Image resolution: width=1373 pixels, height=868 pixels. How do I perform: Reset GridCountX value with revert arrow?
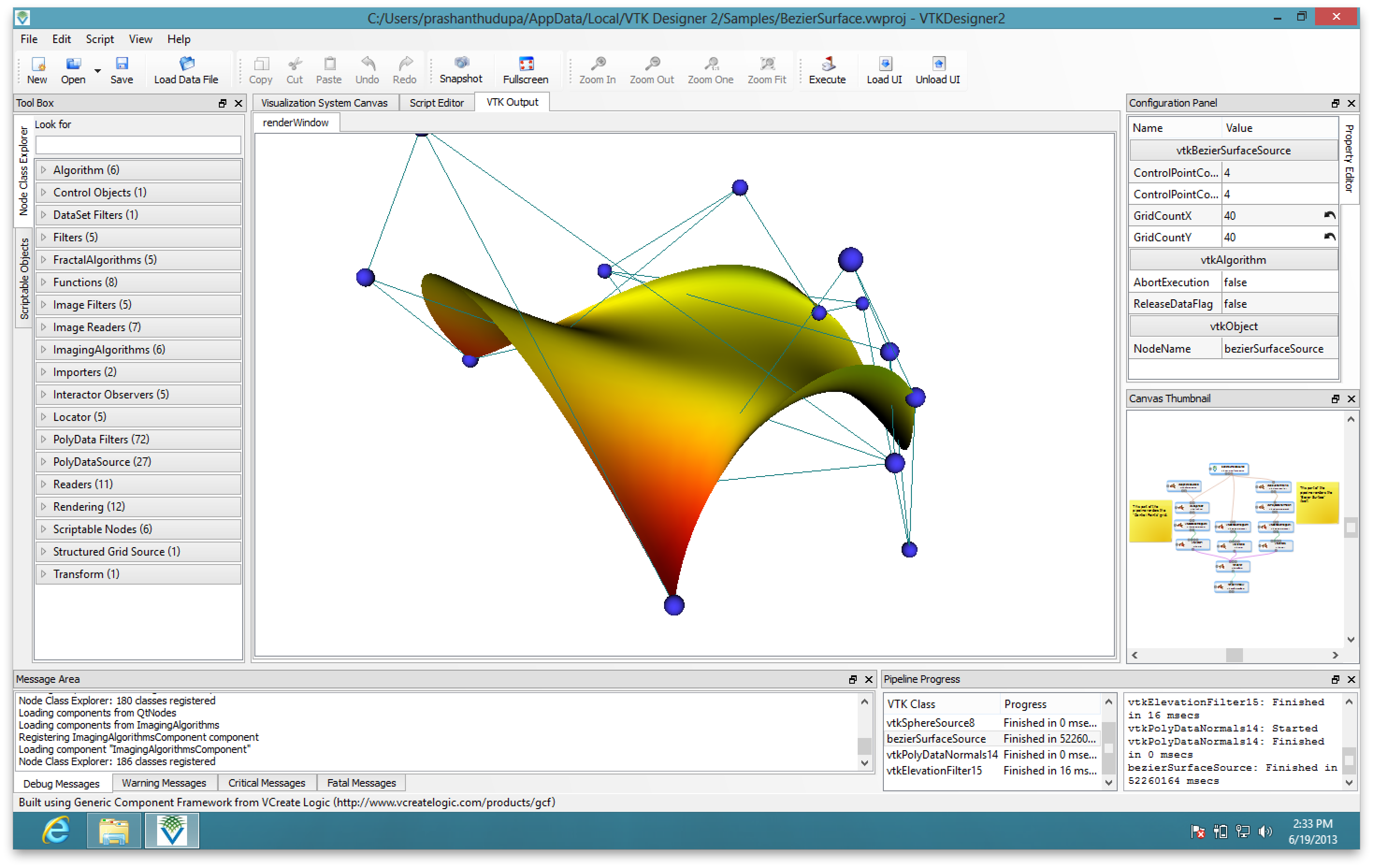pyautogui.click(x=1329, y=216)
